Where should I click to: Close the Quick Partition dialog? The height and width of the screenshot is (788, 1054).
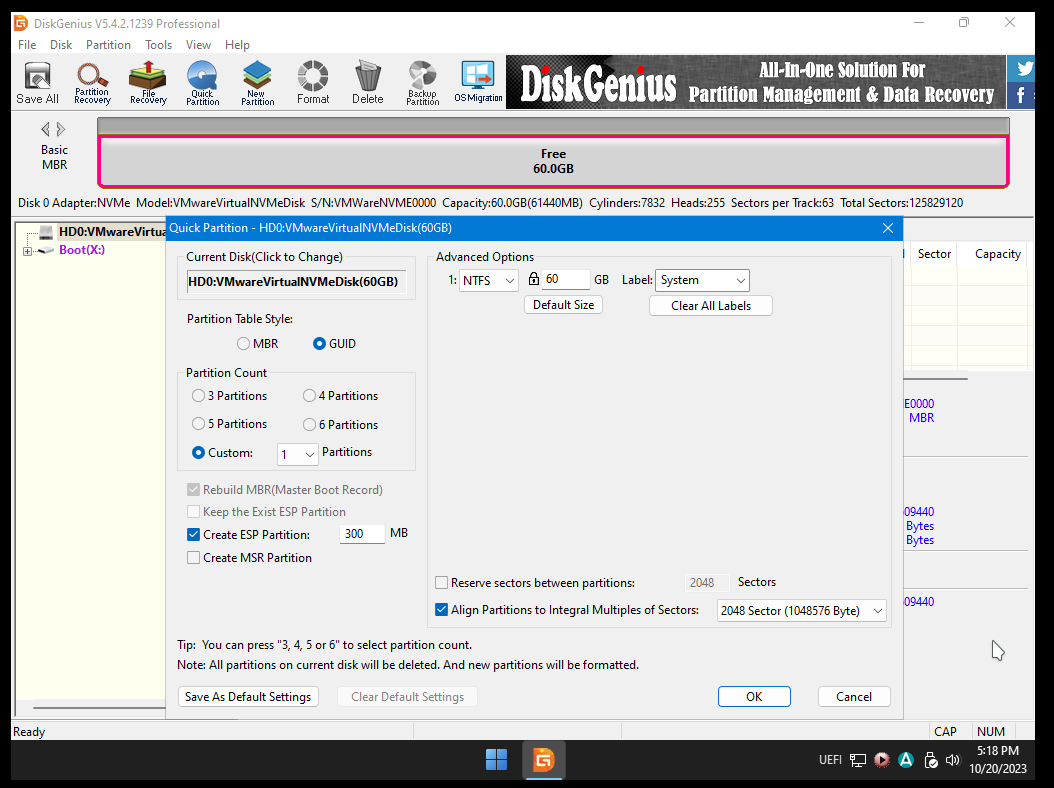coord(888,228)
